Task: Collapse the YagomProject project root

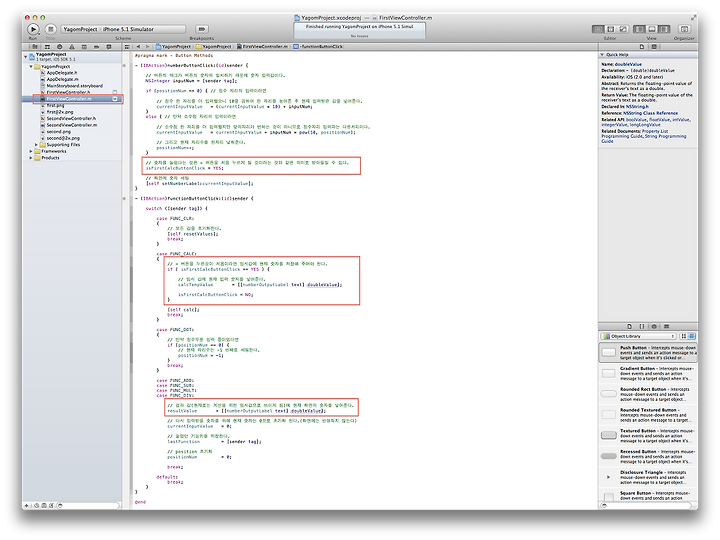Action: [x=26, y=56]
